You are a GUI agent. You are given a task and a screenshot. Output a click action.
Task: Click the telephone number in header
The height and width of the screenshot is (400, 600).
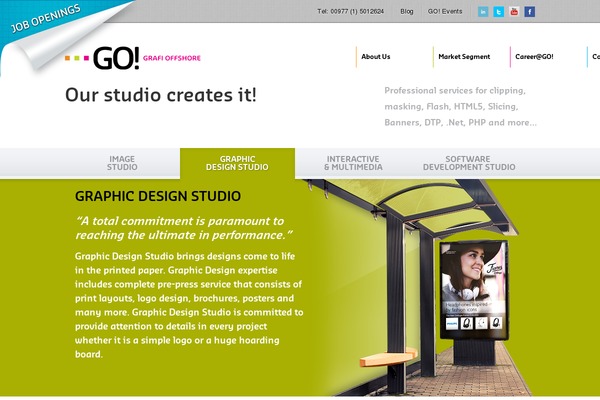click(351, 11)
